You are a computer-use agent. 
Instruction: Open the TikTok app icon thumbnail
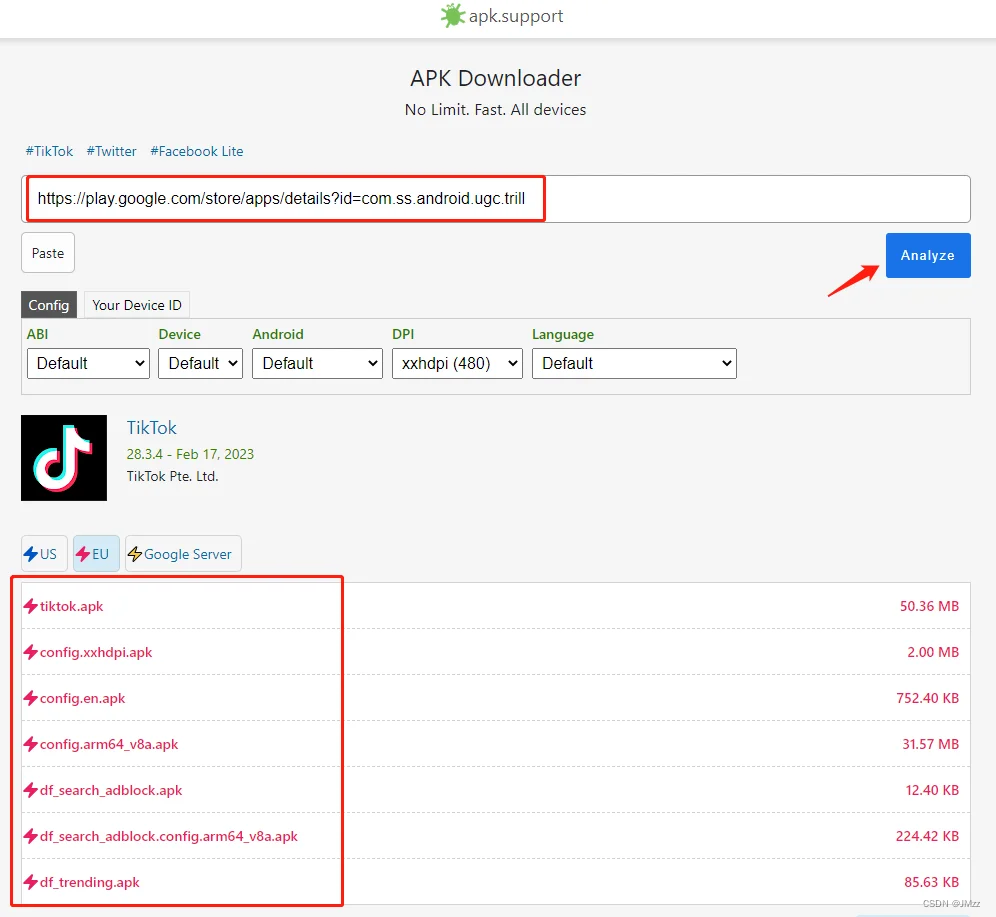(x=64, y=458)
